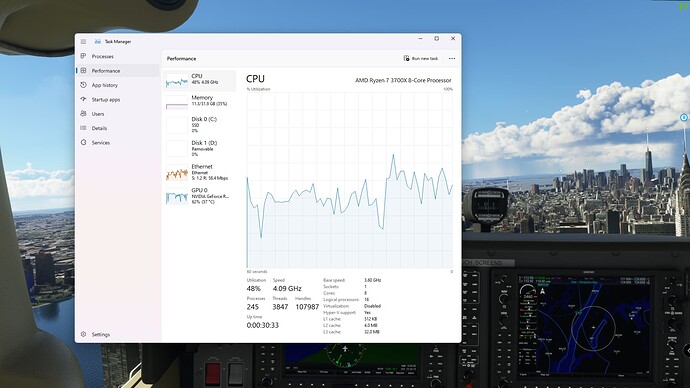
Task: Open the three-dots more options menu
Action: coord(452,58)
